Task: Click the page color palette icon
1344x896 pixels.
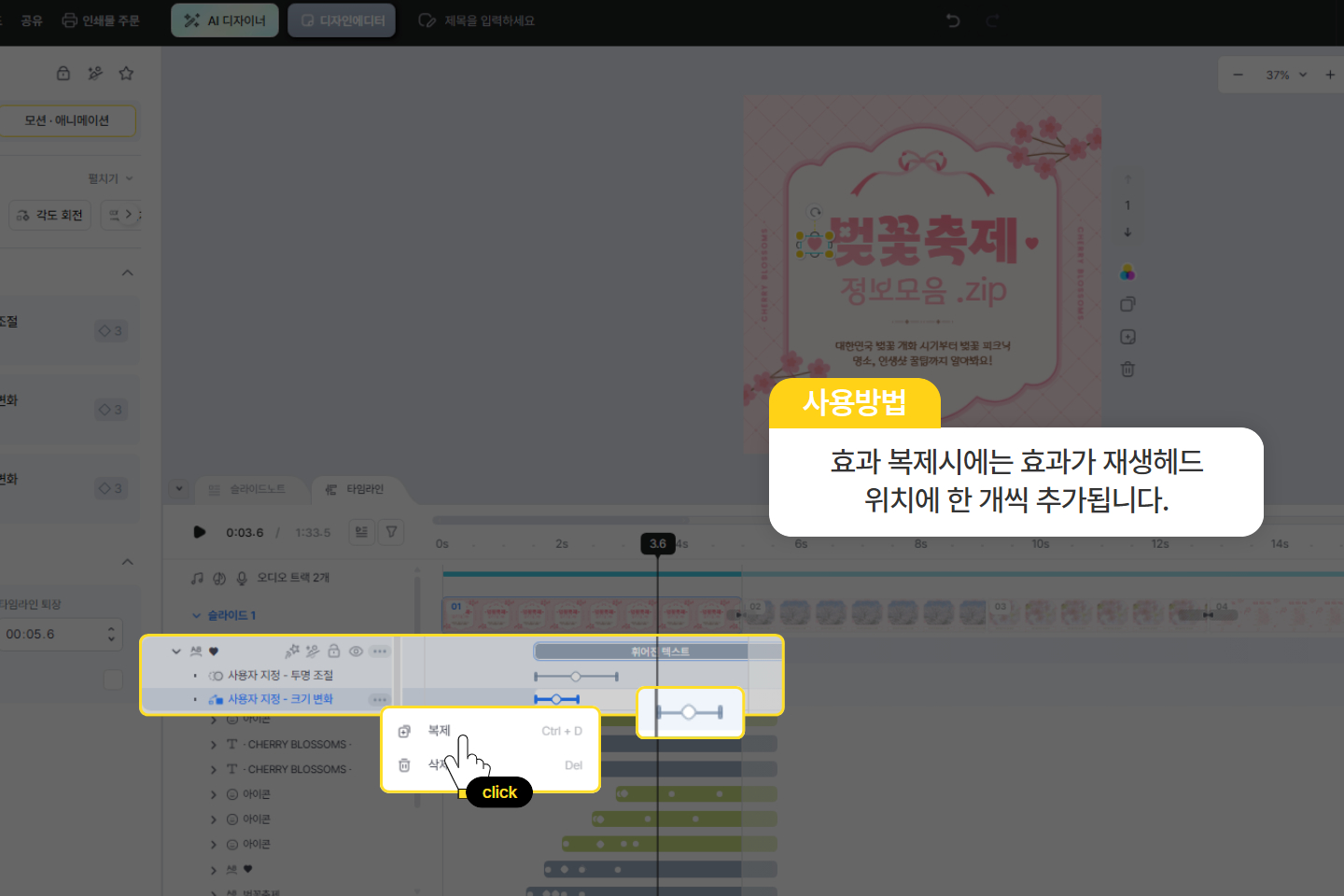Action: click(1127, 273)
